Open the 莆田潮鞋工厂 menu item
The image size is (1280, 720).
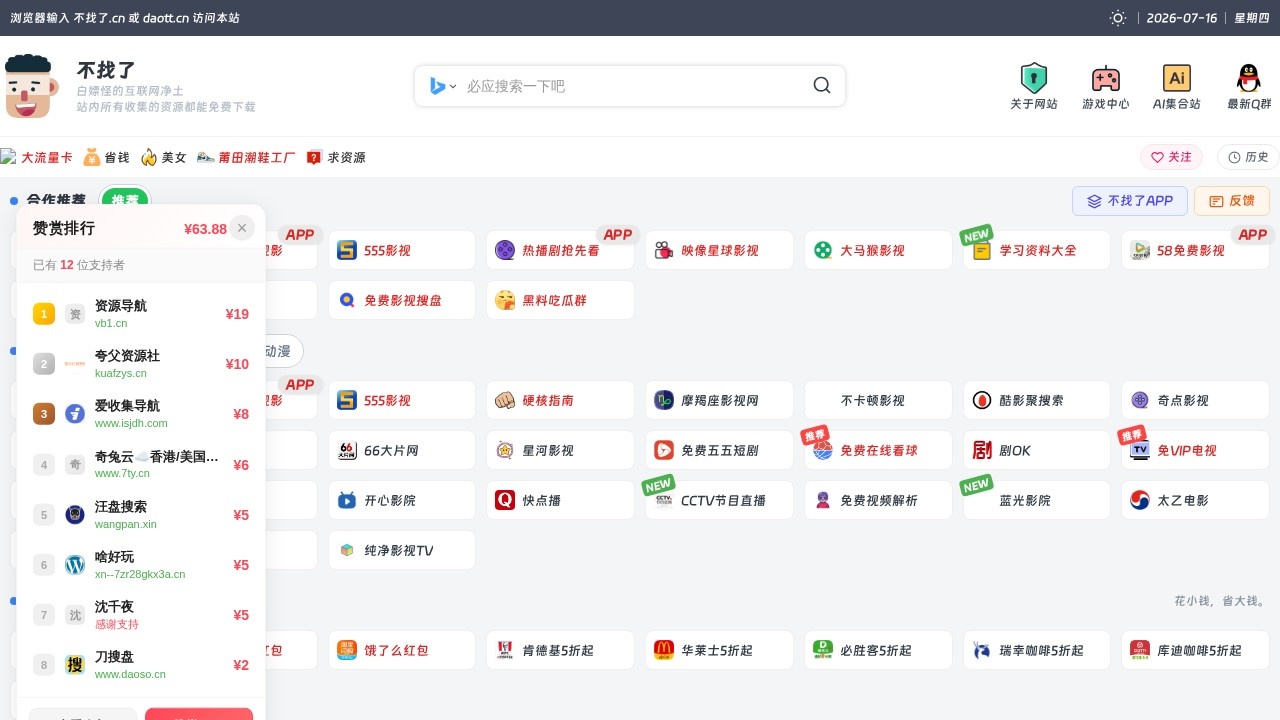246,157
